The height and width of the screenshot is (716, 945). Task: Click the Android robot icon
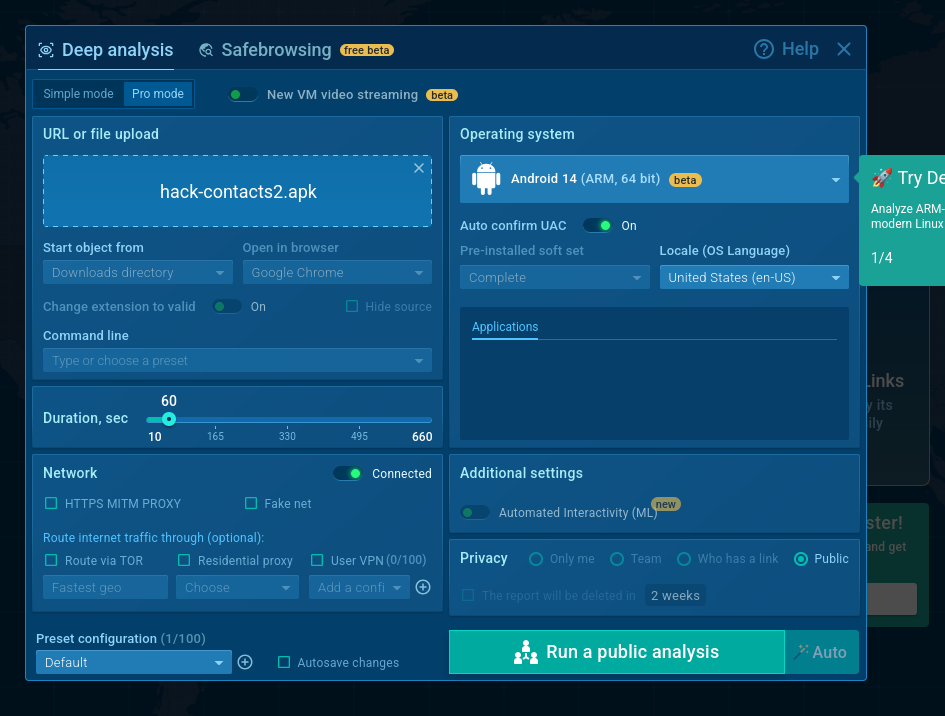(486, 178)
